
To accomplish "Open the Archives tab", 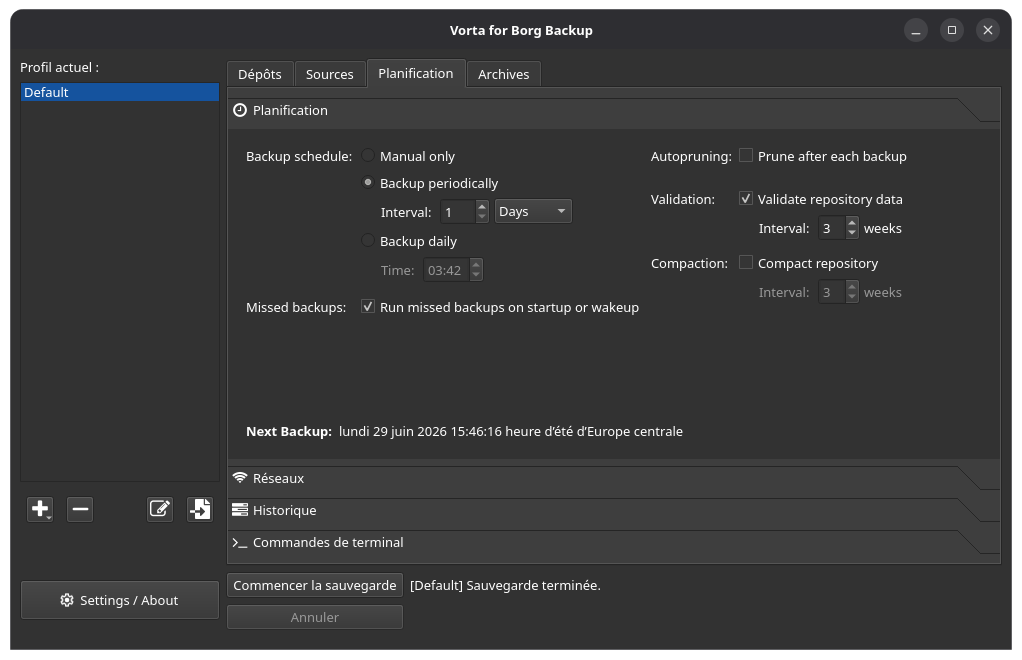I will click(504, 74).
